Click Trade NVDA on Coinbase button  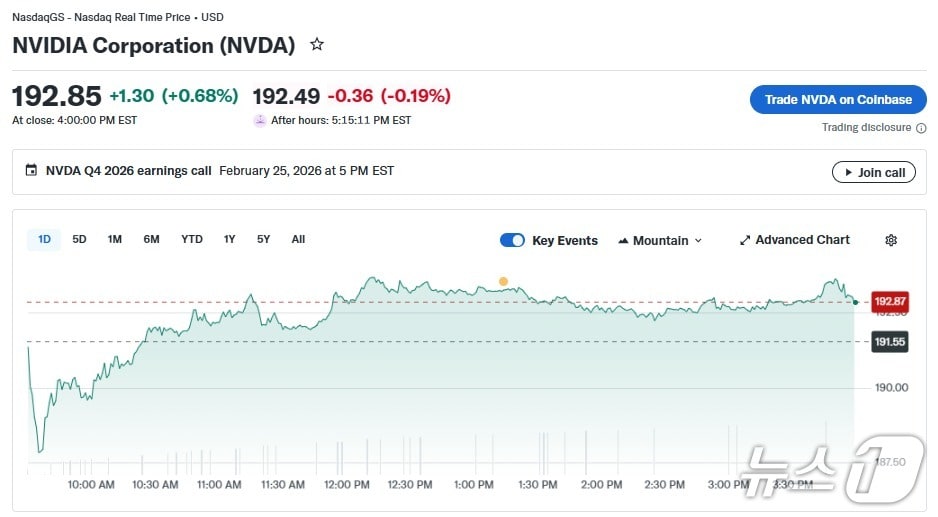pyautogui.click(x=838, y=100)
